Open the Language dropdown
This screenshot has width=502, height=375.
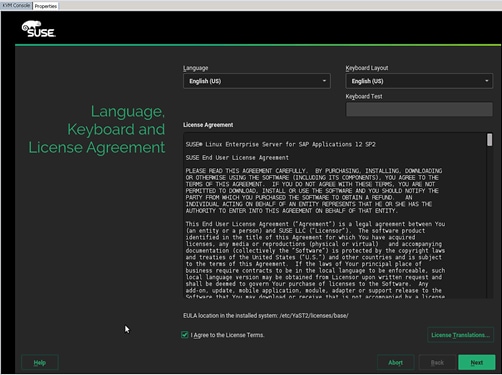click(257, 81)
